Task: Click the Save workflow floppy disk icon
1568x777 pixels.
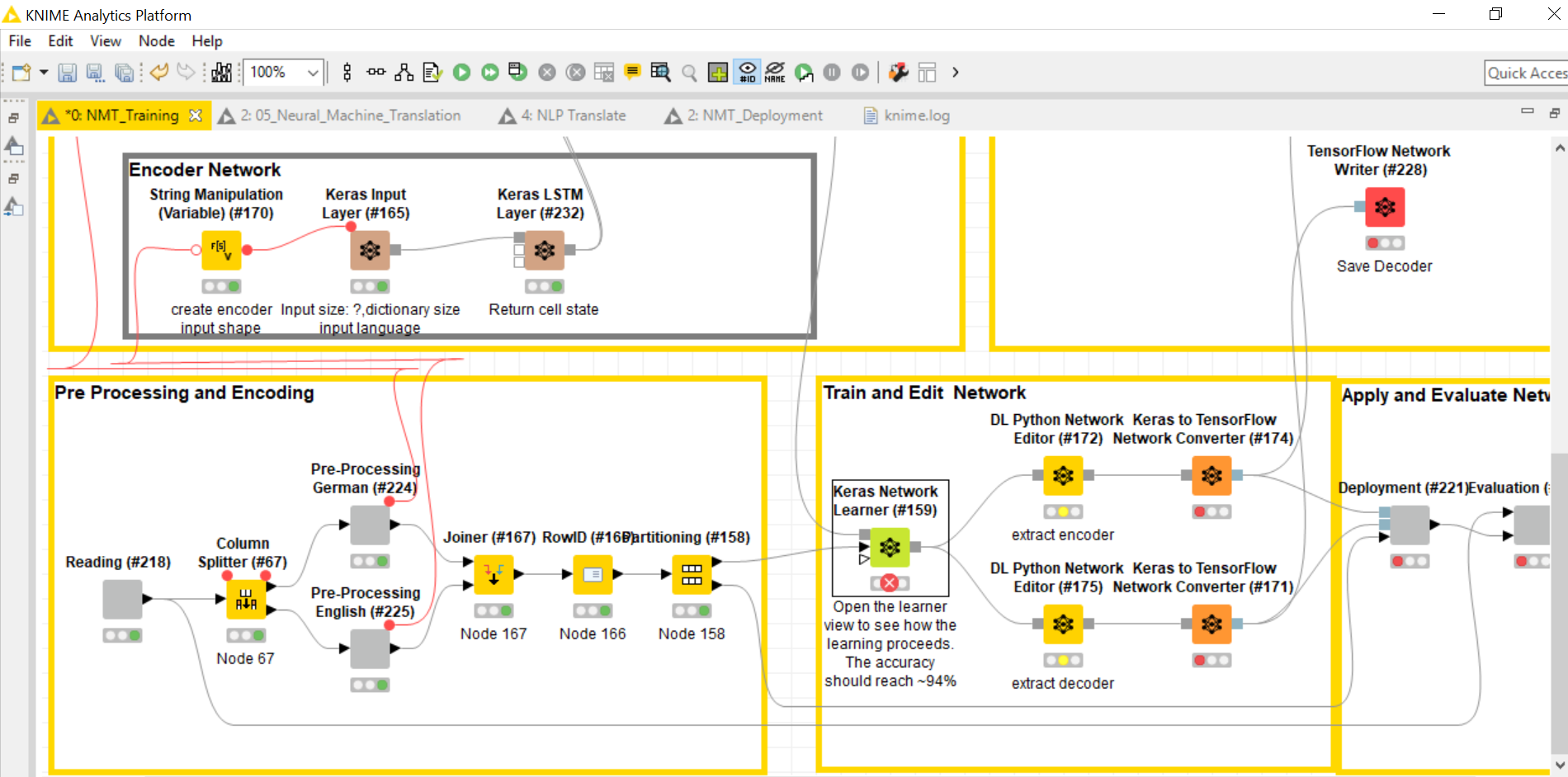Action: tap(68, 73)
